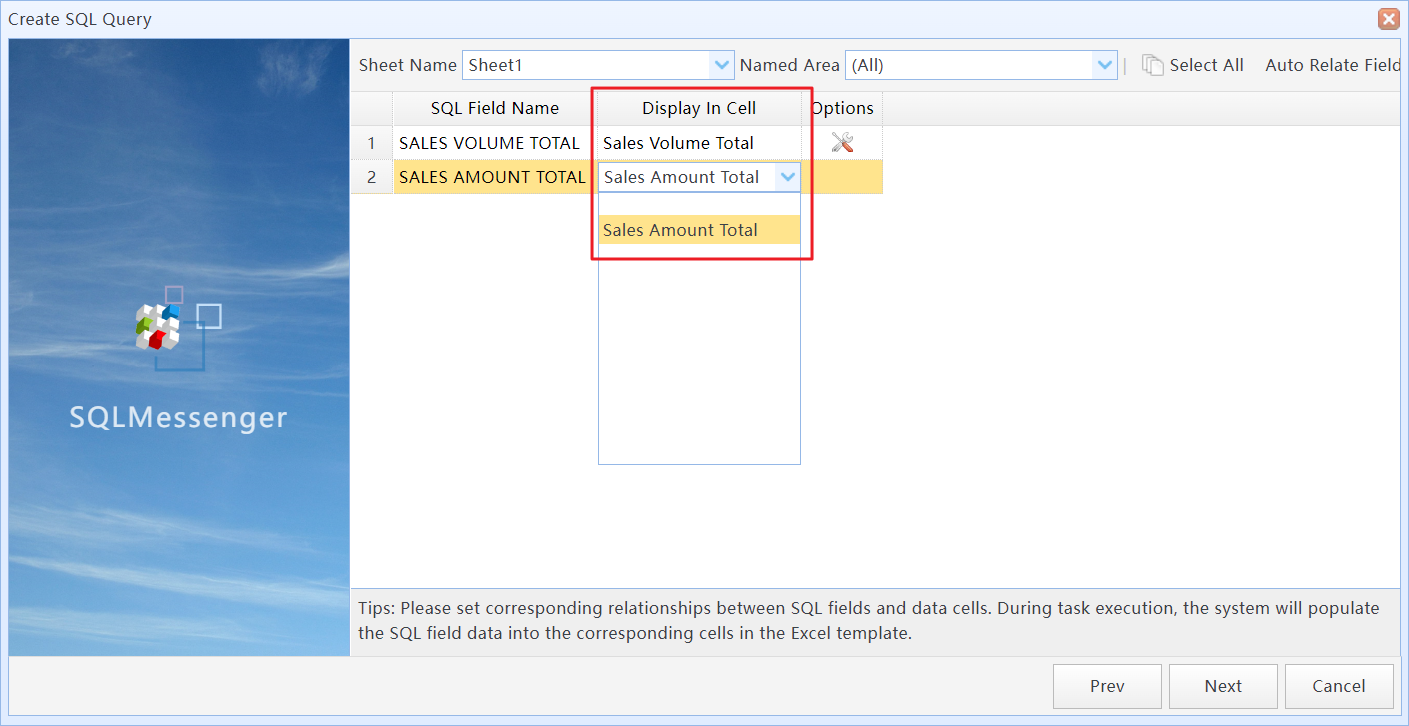Collapse the Sales Amount Total cell dropdown arrow
The width and height of the screenshot is (1409, 726).
coord(788,177)
